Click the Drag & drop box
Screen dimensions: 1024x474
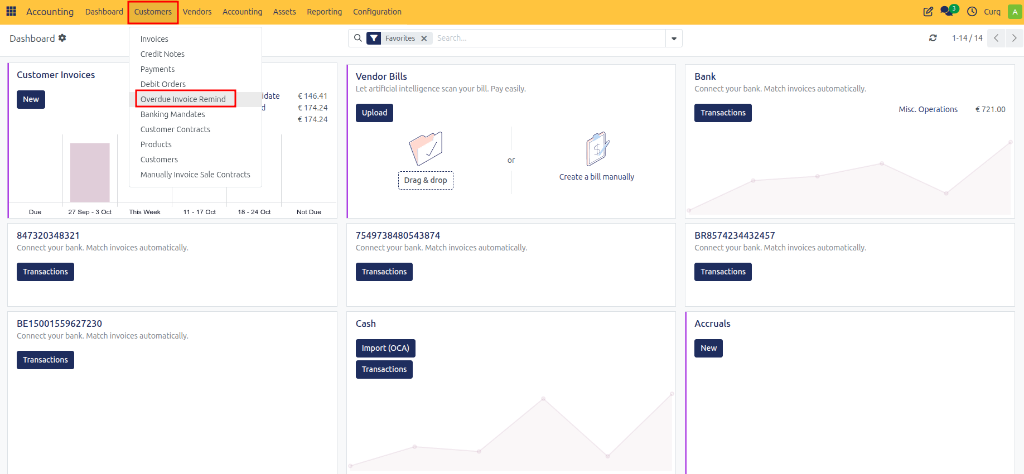(425, 180)
